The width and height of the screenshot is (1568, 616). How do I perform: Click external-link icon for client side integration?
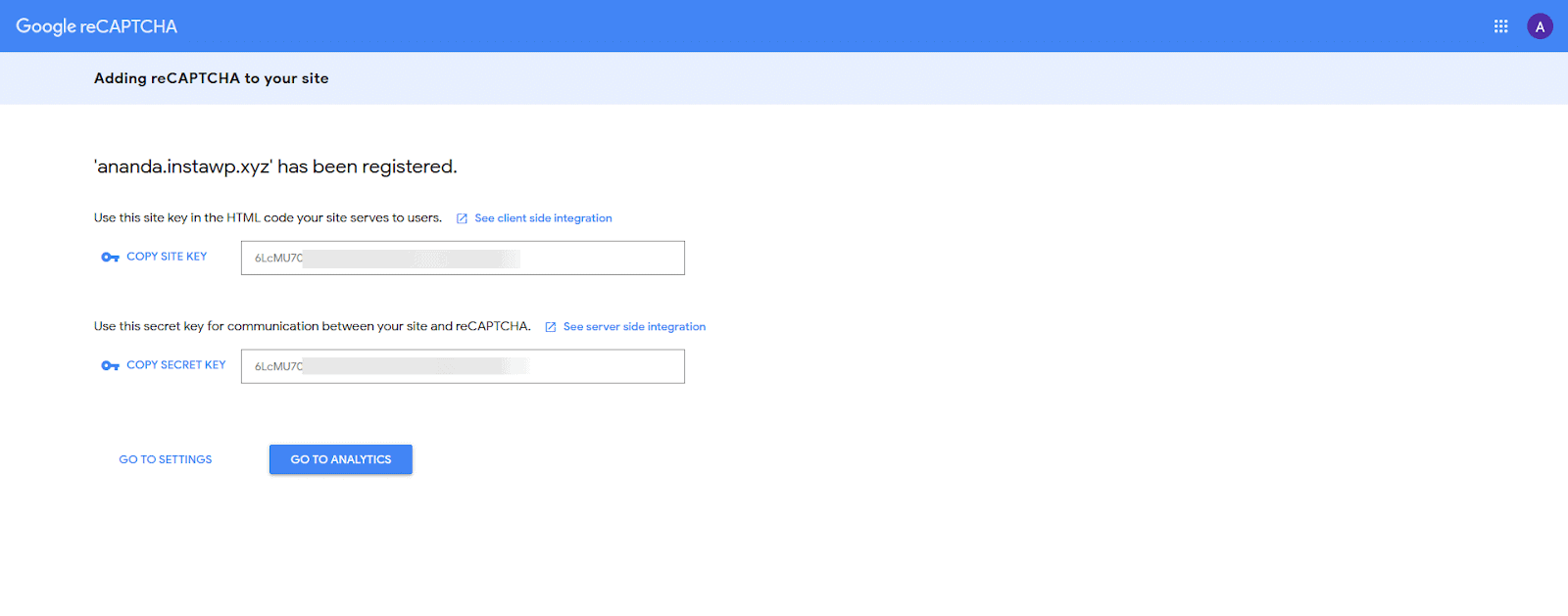click(462, 218)
